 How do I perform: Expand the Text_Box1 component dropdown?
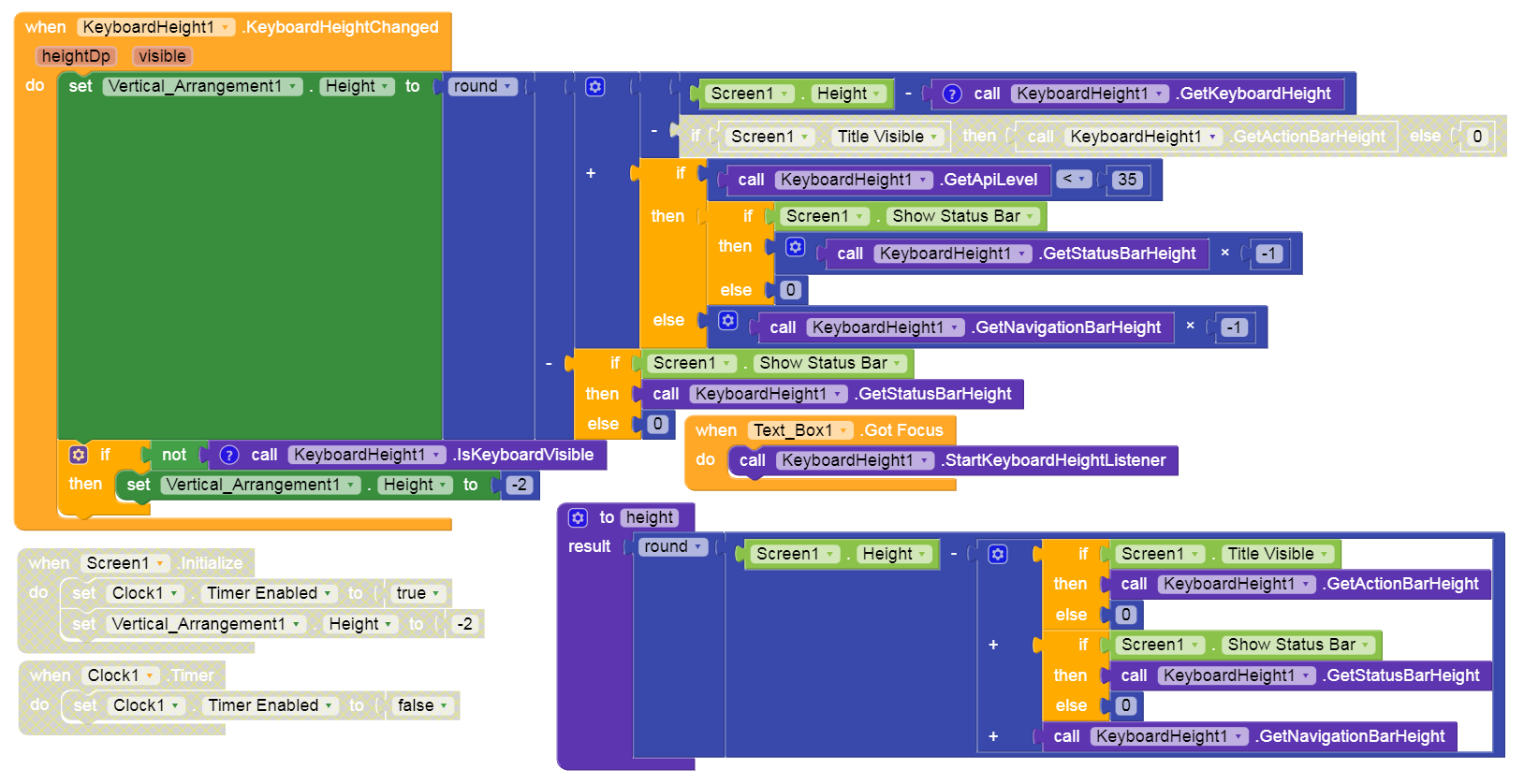[x=843, y=430]
